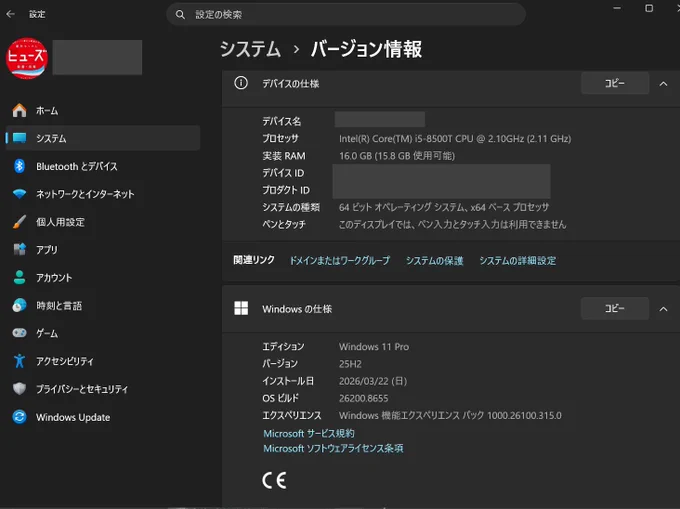Screen dimensions: 680x509
Task: Collapse the デバイスの仕様 section
Action: coord(663,84)
